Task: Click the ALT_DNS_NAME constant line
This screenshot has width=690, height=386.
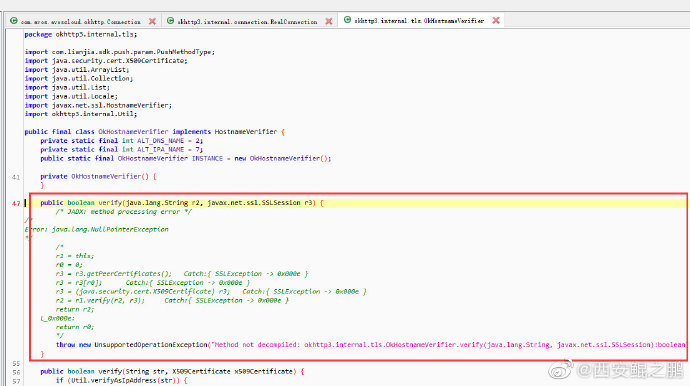Action: pyautogui.click(x=121, y=140)
